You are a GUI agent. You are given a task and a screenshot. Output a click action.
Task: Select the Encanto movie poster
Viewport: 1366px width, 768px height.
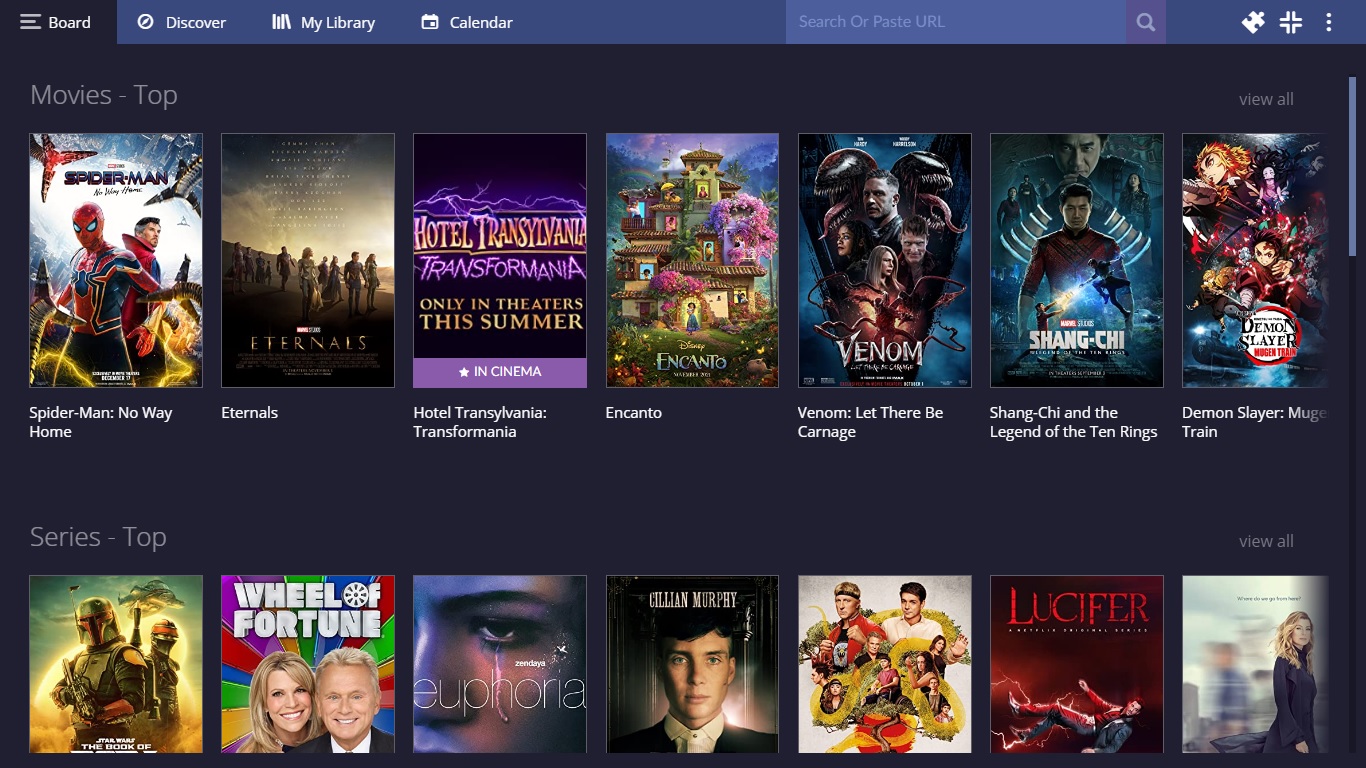tap(691, 259)
